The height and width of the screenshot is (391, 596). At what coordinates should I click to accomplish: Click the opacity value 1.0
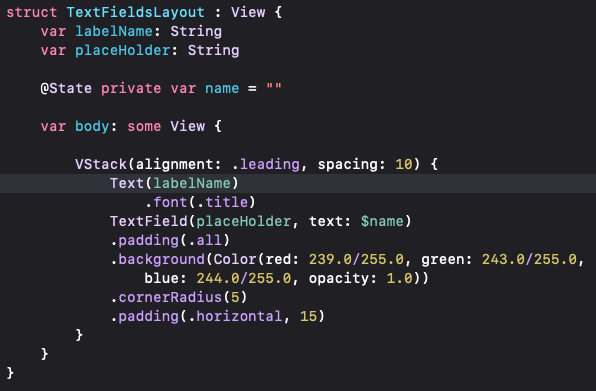point(399,279)
